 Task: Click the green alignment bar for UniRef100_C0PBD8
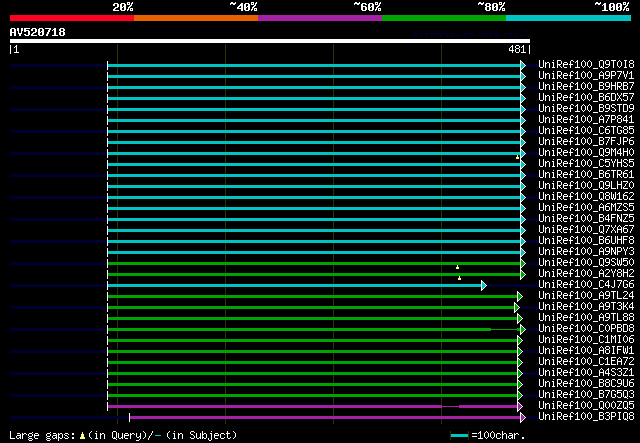314,329
